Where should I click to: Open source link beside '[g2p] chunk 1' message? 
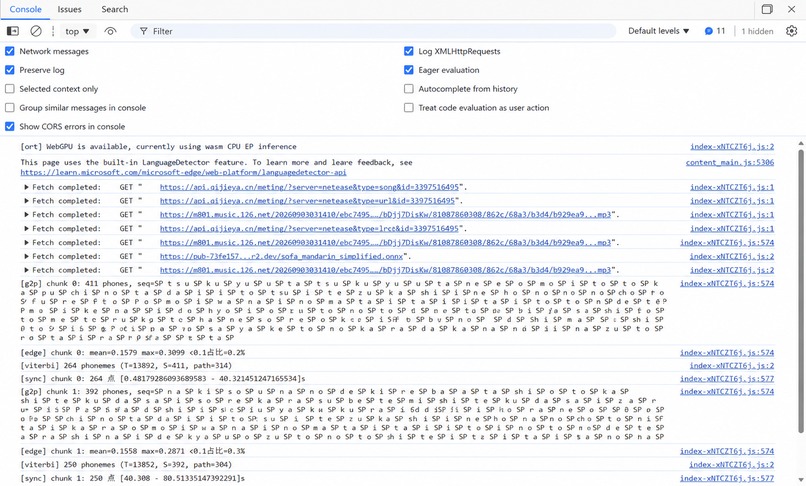727,391
